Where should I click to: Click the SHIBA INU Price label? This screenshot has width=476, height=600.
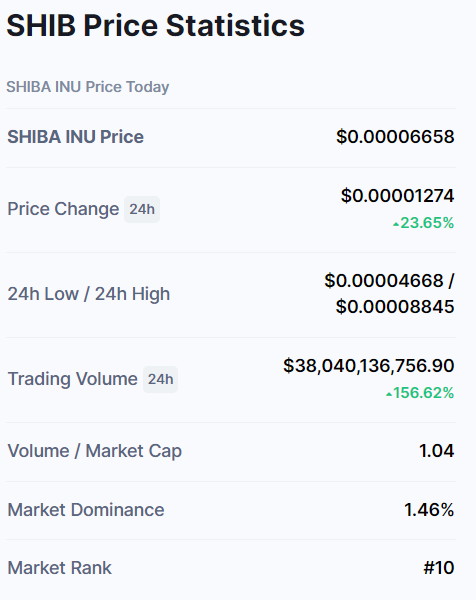(75, 137)
